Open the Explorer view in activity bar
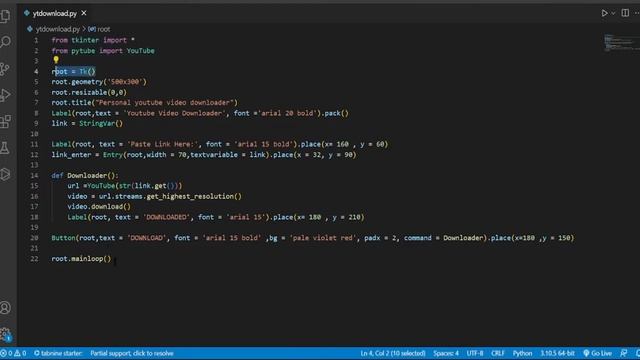The height and width of the screenshot is (360, 640). (6, 16)
